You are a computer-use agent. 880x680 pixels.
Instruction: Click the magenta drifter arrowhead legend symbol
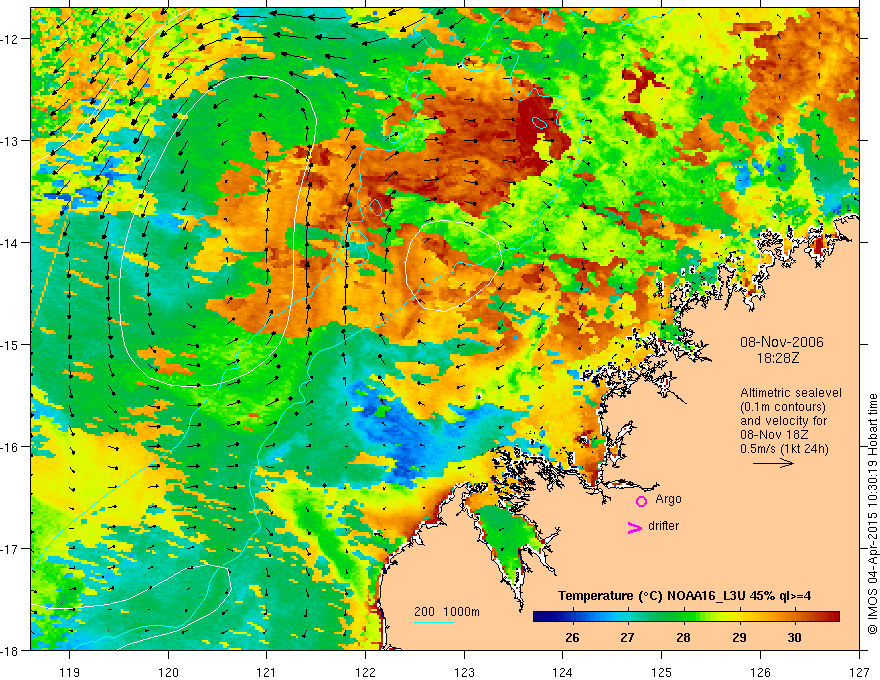pos(635,527)
